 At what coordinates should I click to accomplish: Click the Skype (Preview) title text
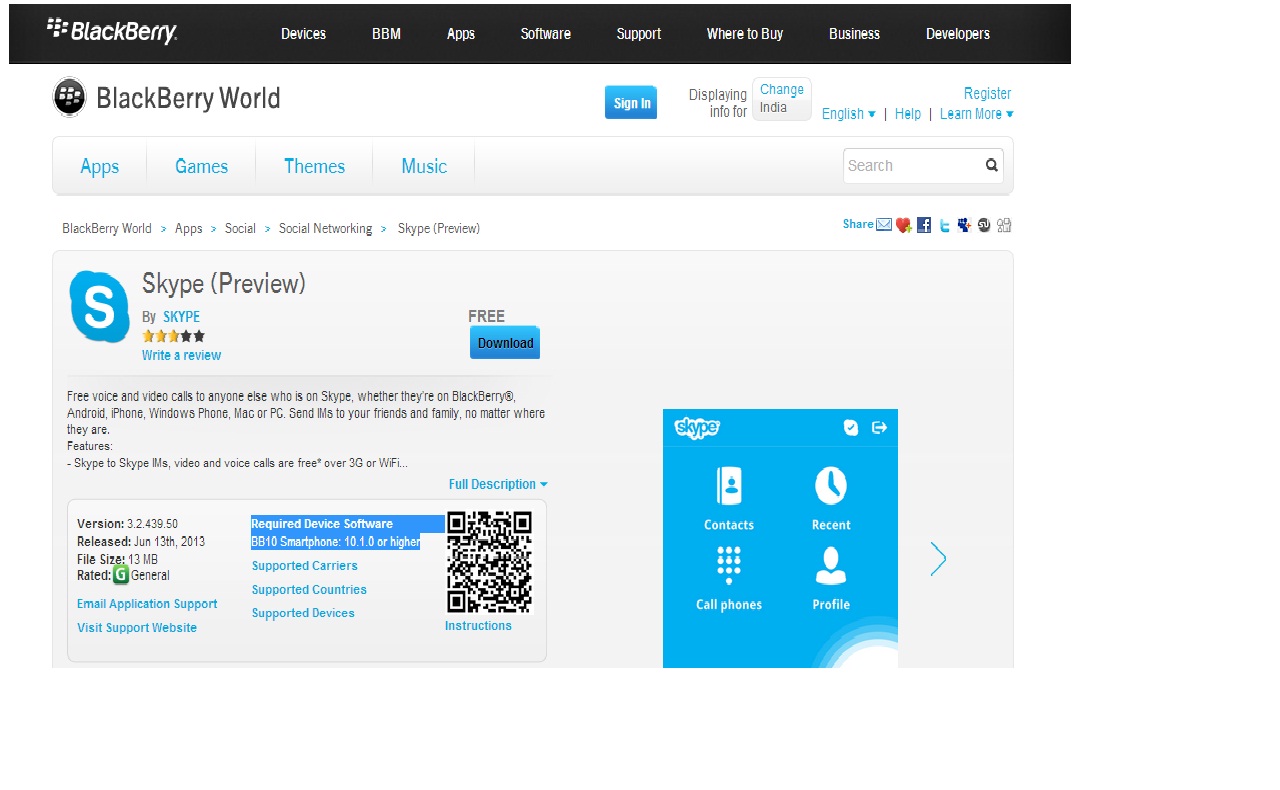click(224, 284)
